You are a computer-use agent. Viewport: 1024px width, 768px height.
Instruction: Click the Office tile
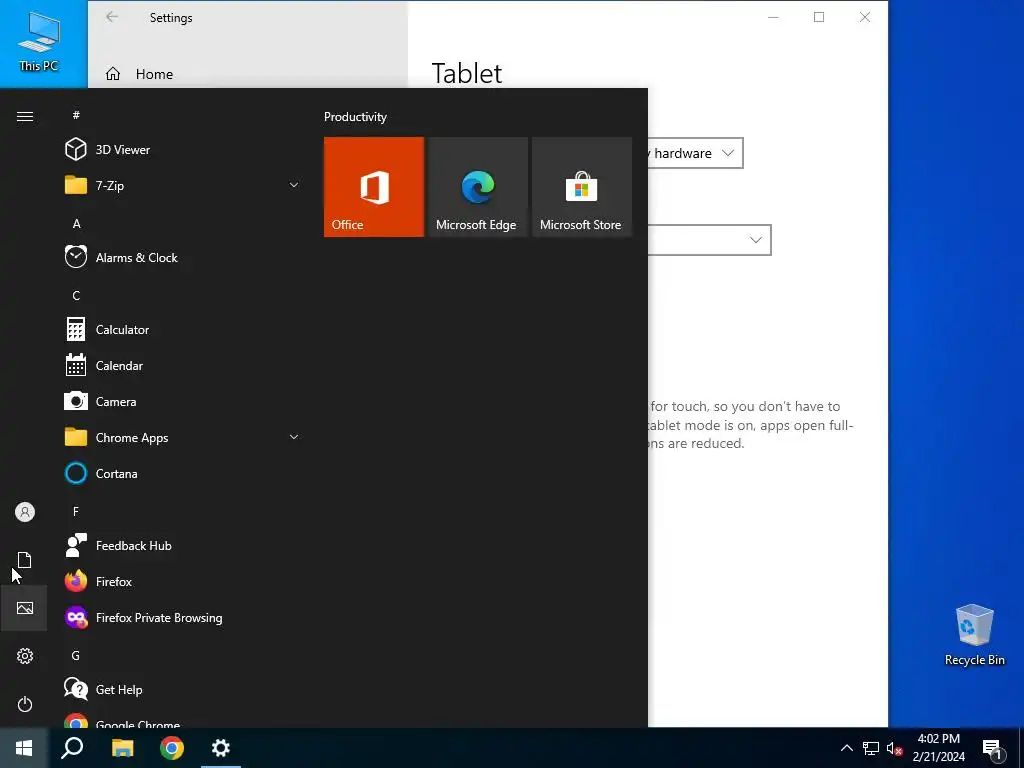(374, 187)
